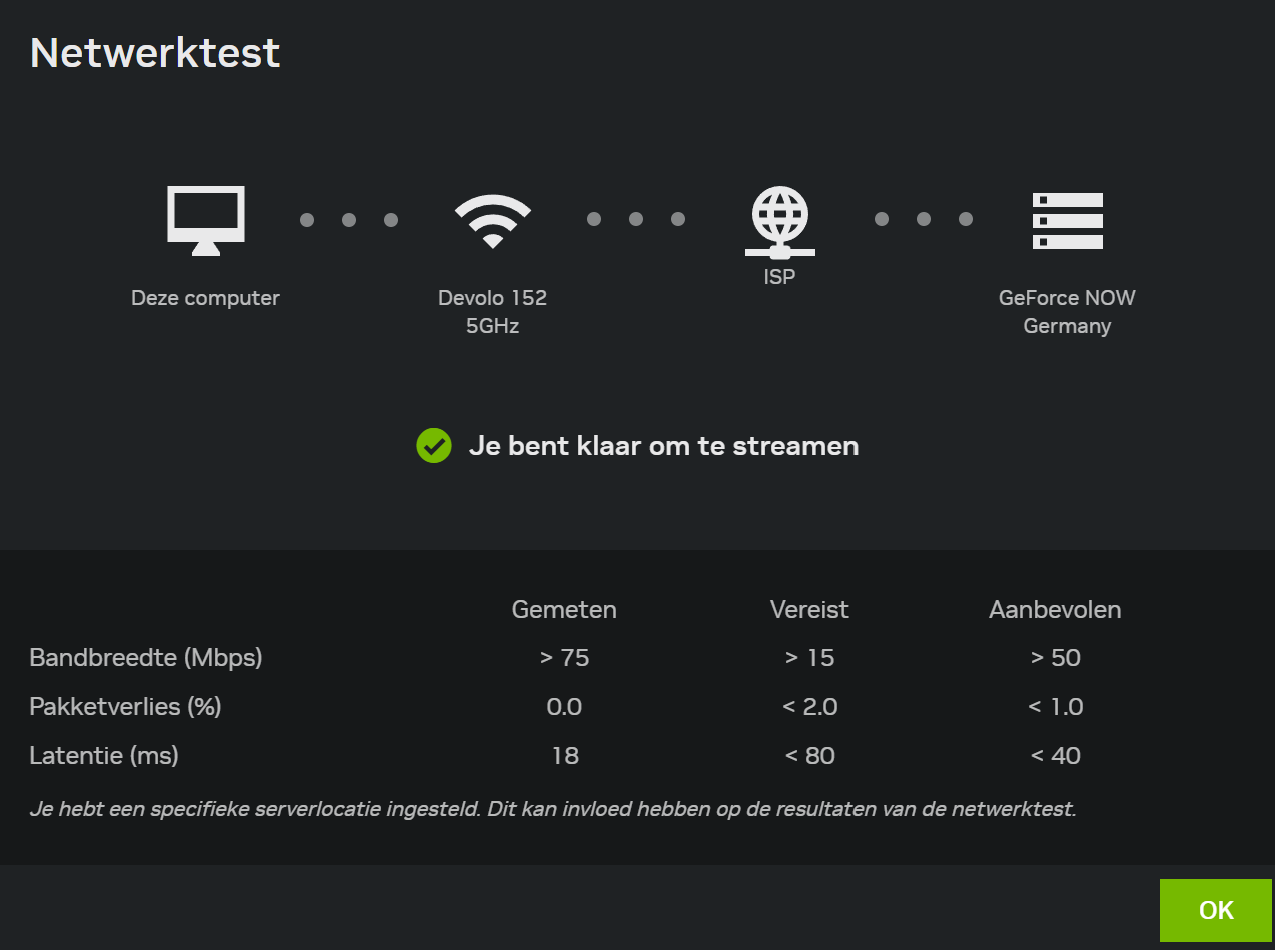Click the connection dots between ISP and server

click(923, 218)
